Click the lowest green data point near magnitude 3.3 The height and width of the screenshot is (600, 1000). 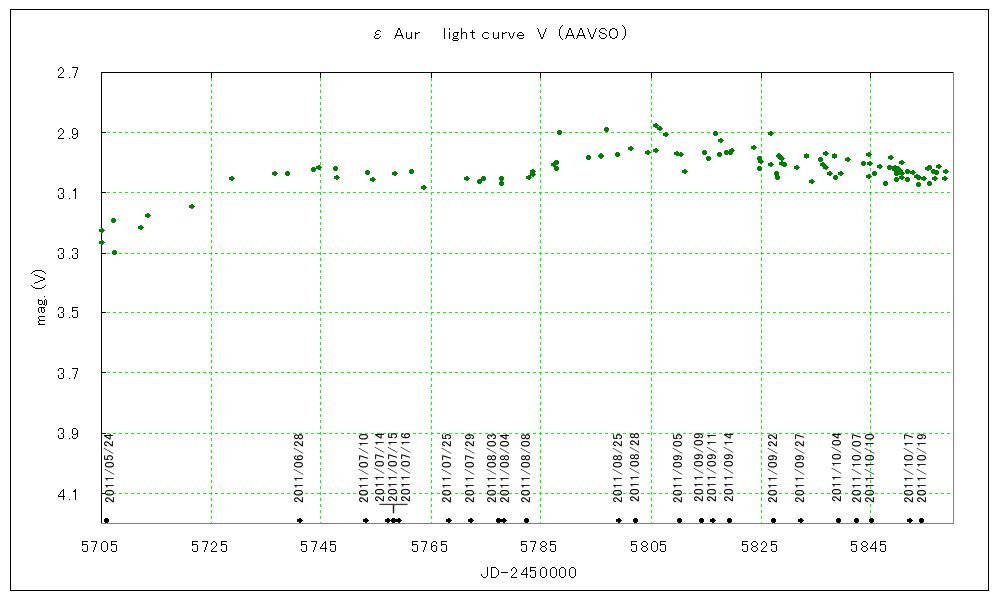(x=114, y=252)
